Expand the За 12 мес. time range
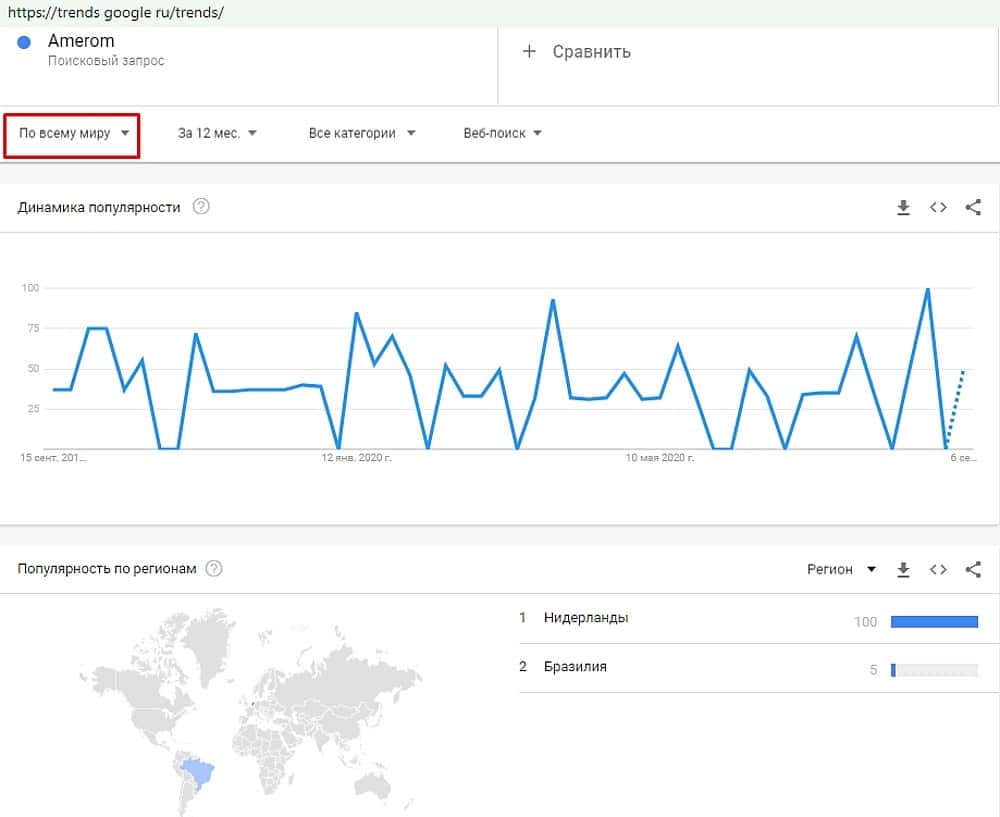 217,133
